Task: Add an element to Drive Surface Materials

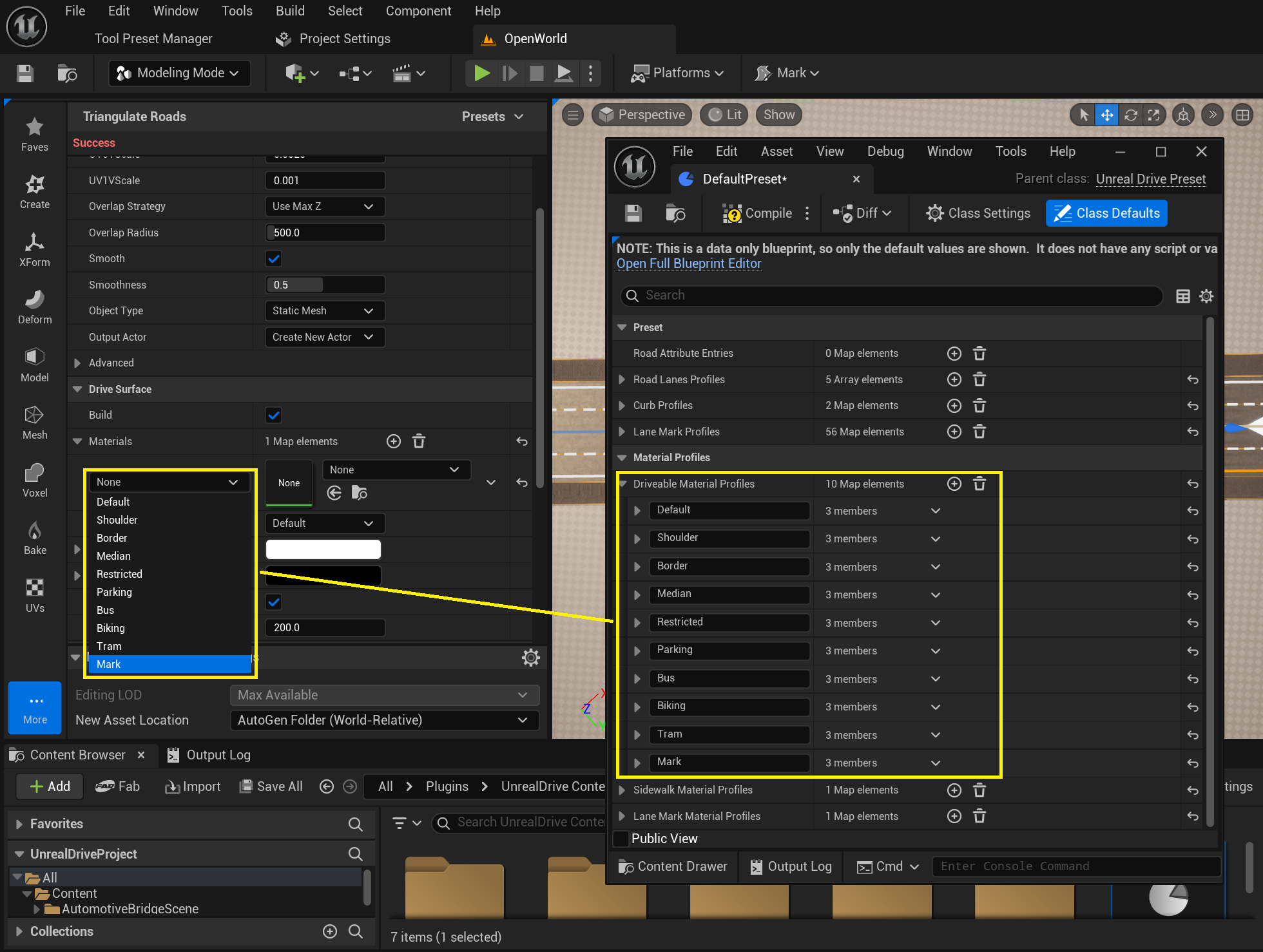Action: pos(394,441)
